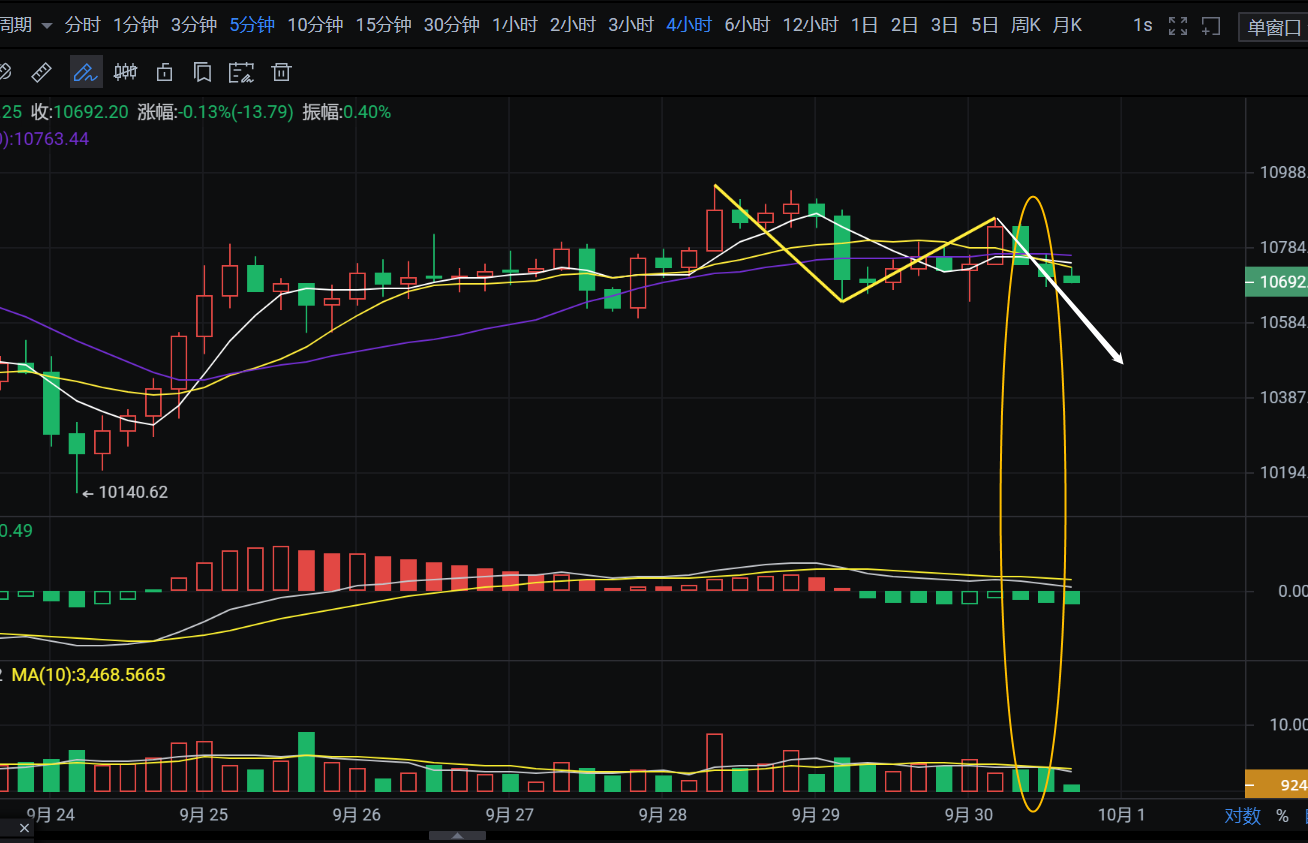Image resolution: width=1308 pixels, height=843 pixels.
Task: Open the 单窗口 window layout dropdown
Action: 1272,27
